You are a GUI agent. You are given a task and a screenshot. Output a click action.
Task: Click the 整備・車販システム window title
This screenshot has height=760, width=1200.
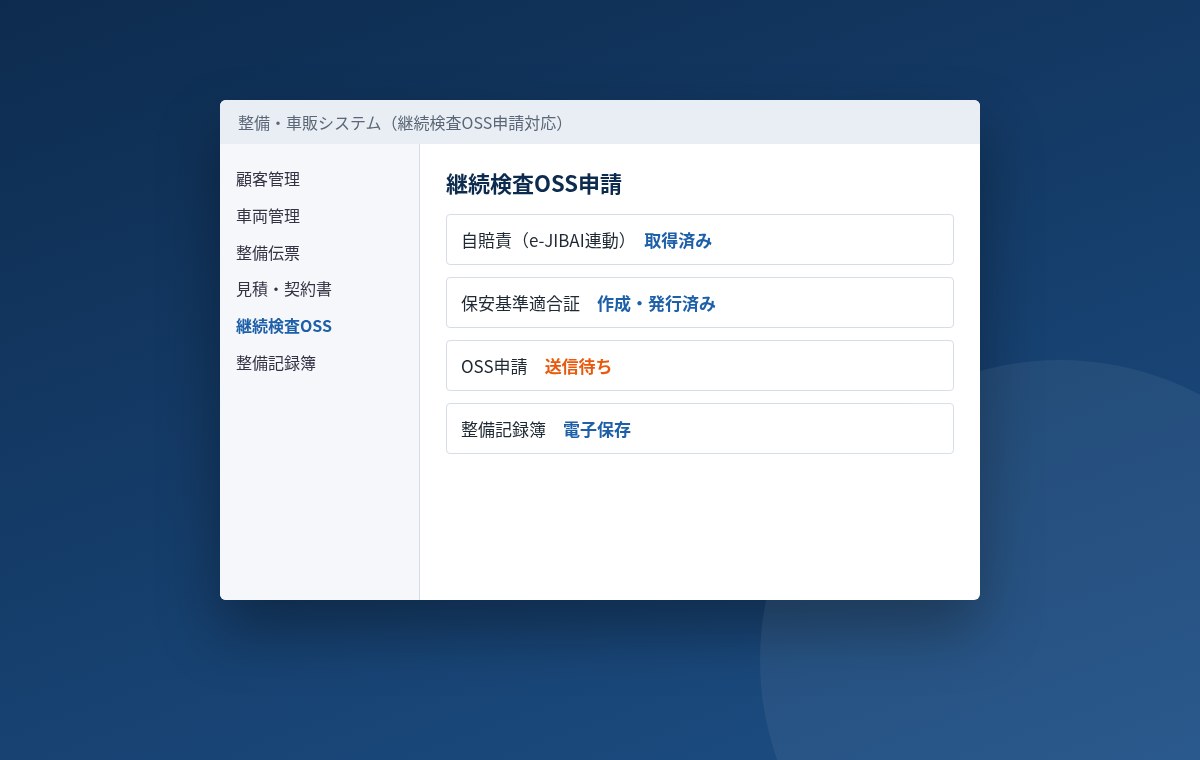click(x=404, y=123)
